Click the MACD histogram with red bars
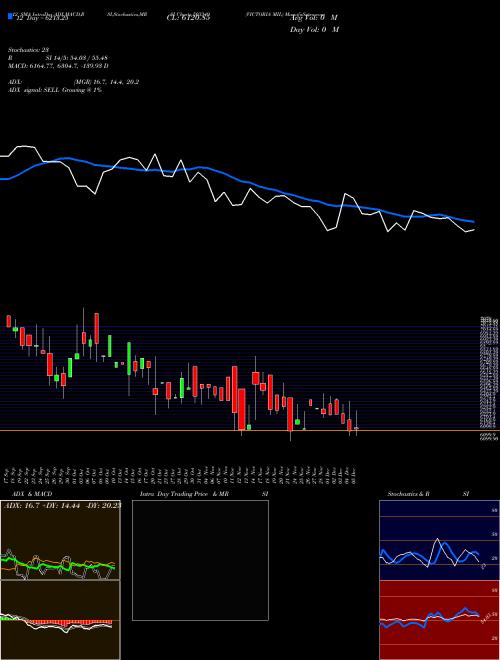This screenshot has width=500, height=660. pyautogui.click(x=60, y=620)
